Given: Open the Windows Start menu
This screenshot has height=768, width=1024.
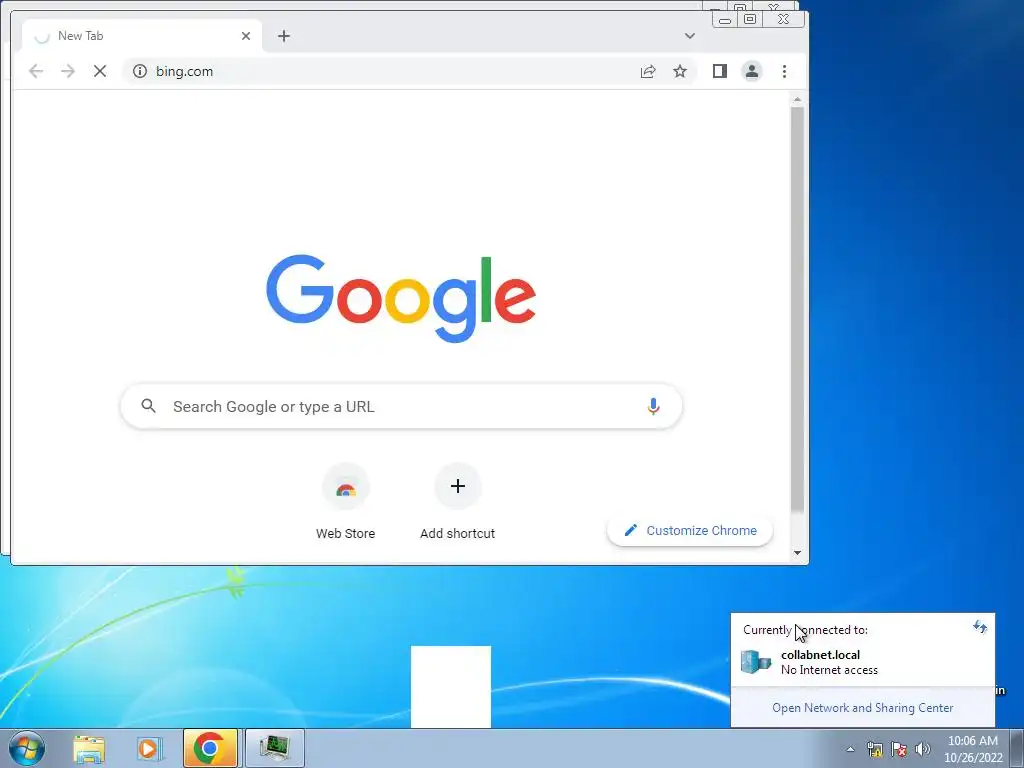Looking at the screenshot, I should tap(27, 748).
